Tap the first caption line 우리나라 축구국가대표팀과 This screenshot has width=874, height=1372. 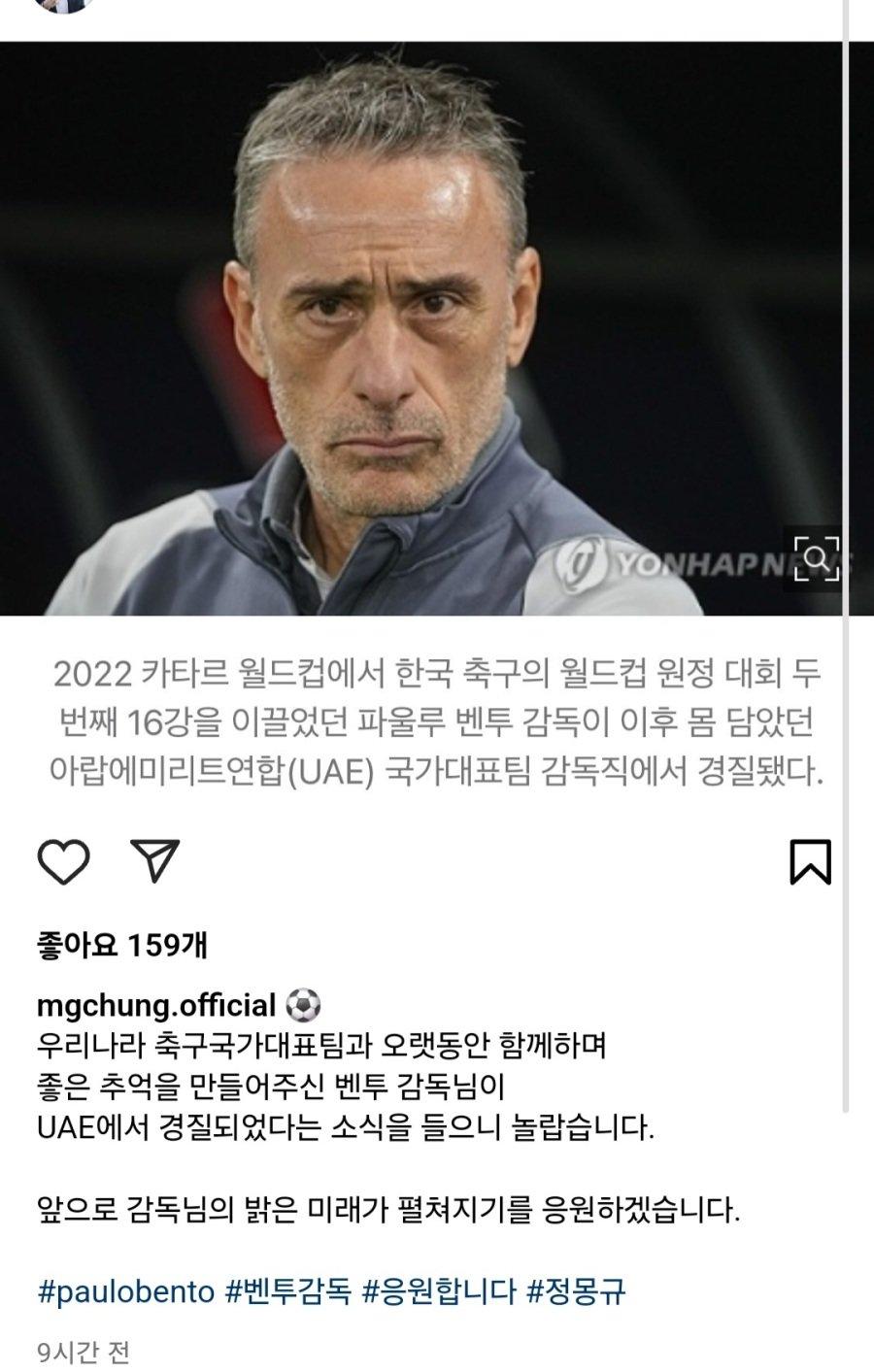point(321,1047)
